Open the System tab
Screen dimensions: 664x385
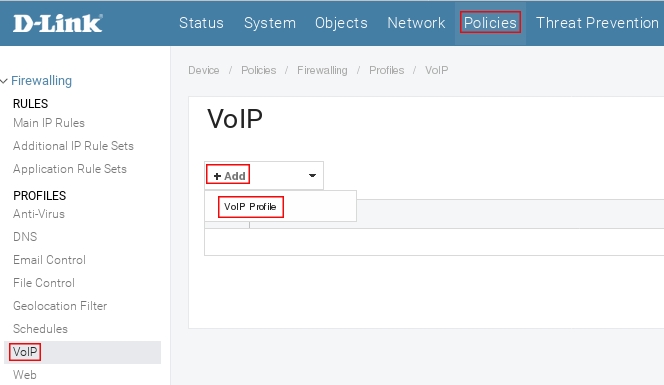coord(270,23)
